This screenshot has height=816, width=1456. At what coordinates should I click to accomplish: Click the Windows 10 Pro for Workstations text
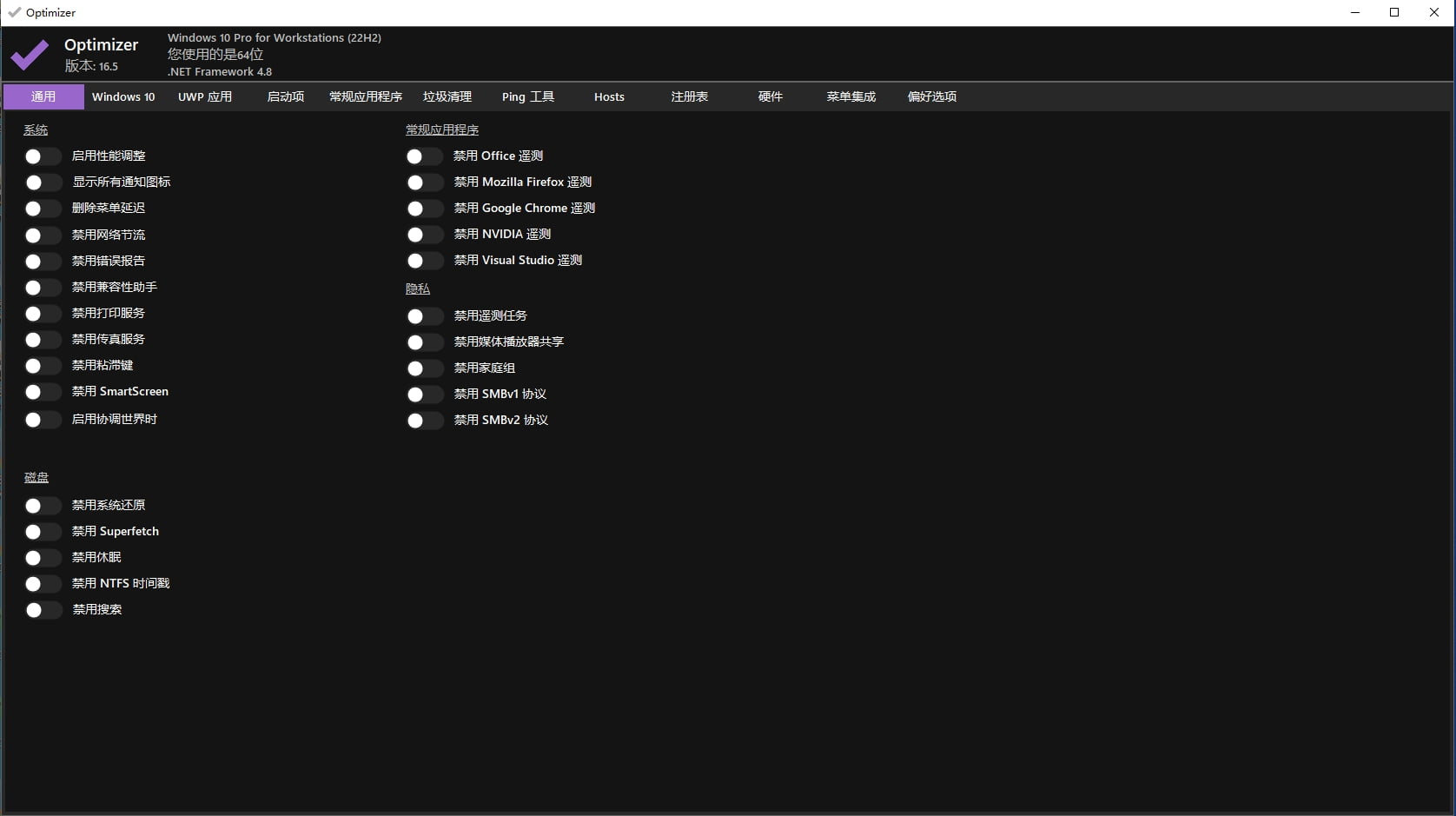click(275, 37)
